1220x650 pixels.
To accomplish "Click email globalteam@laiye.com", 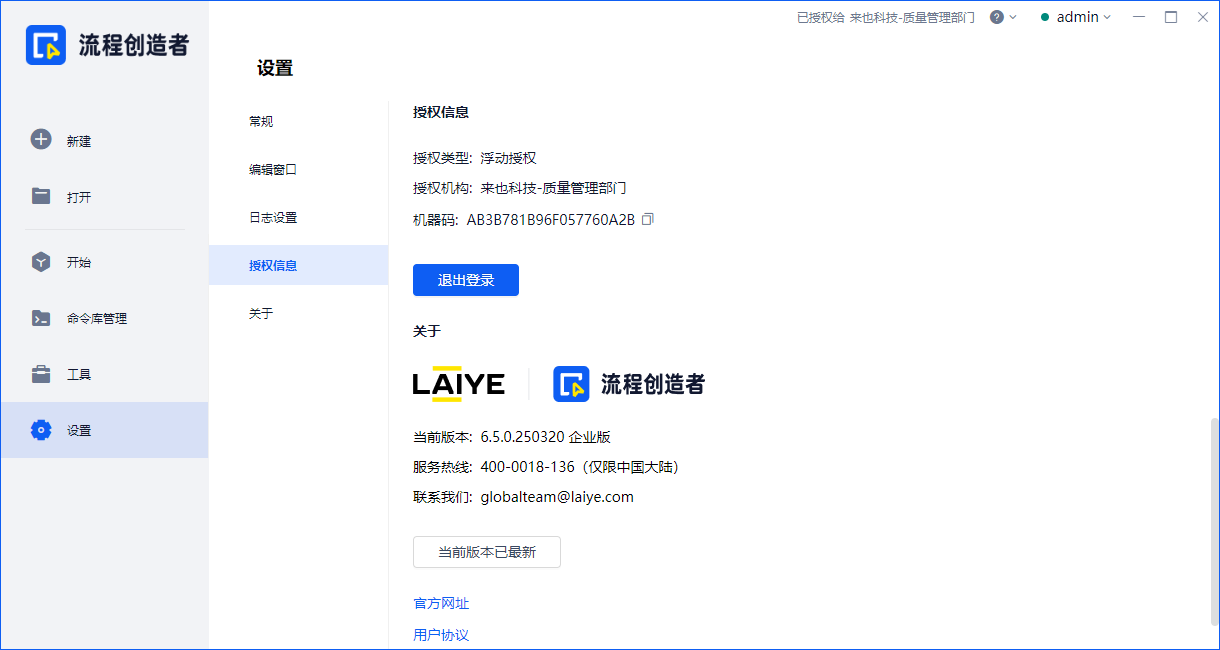I will (557, 497).
